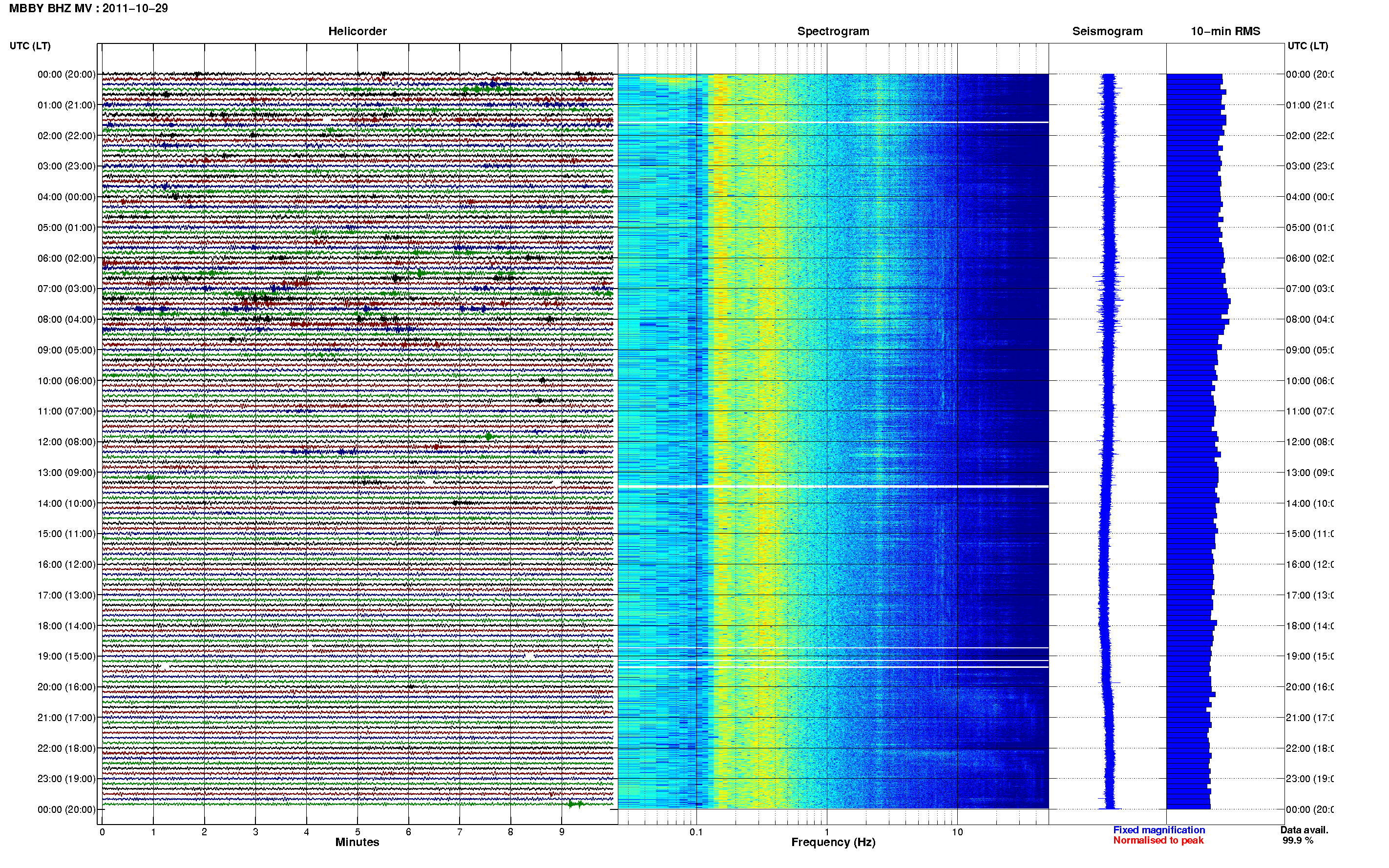
Task: Click left time label '16:00 (12:00)'
Action: click(x=66, y=564)
